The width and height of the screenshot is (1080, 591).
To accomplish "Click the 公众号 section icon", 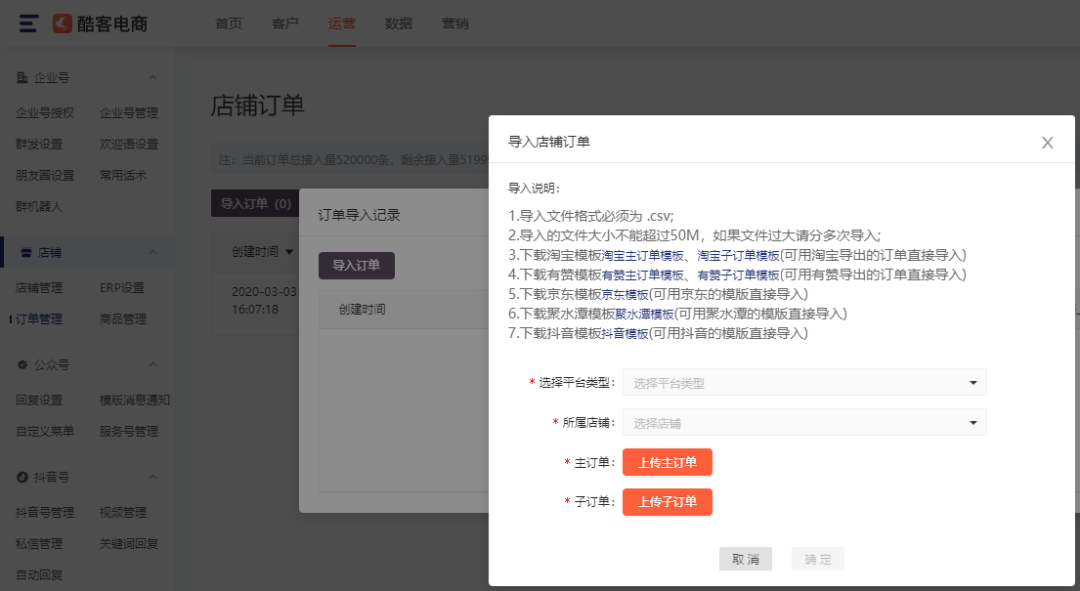I will click(x=22, y=364).
